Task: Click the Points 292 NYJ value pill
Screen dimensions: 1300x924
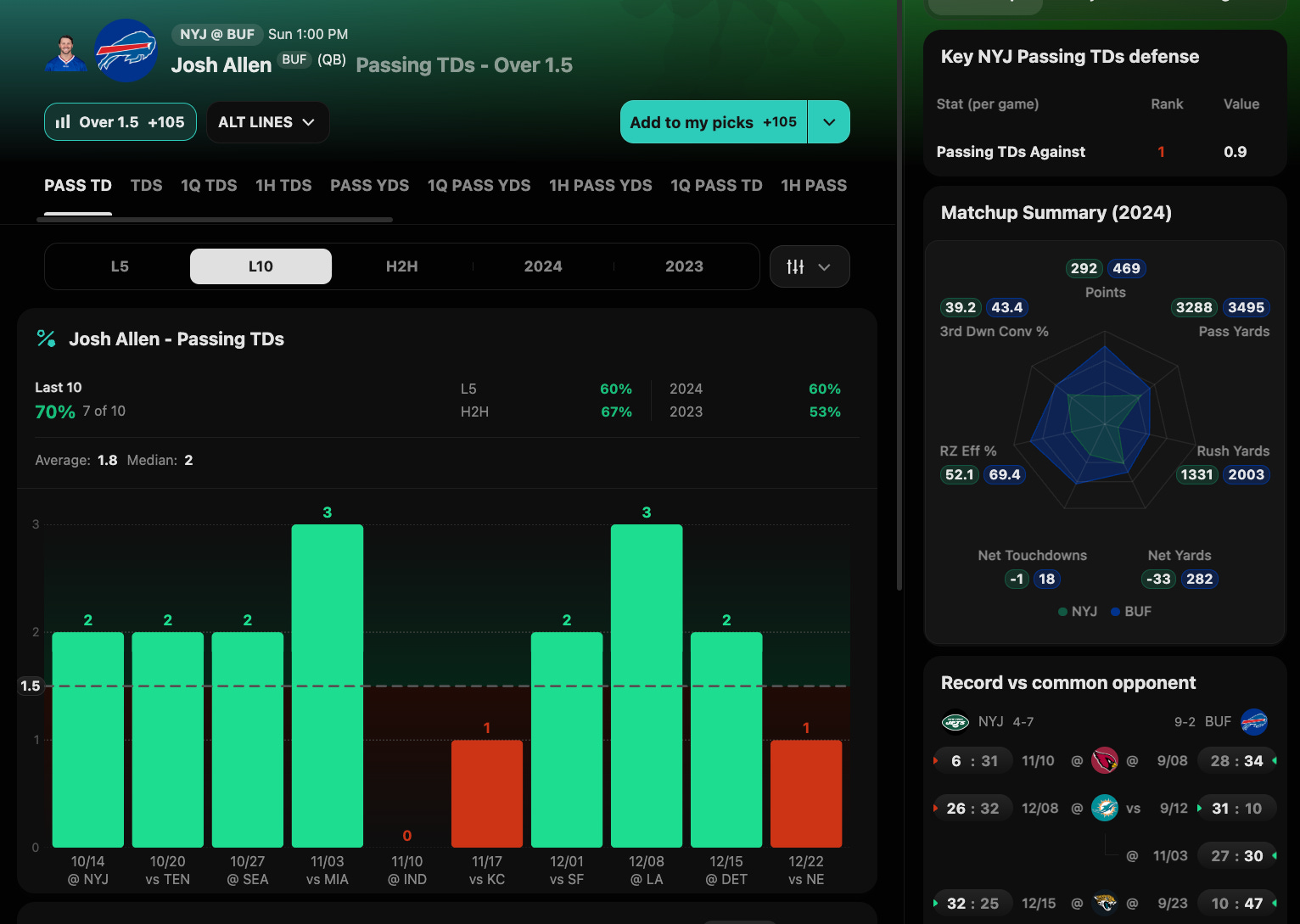Action: (1084, 268)
